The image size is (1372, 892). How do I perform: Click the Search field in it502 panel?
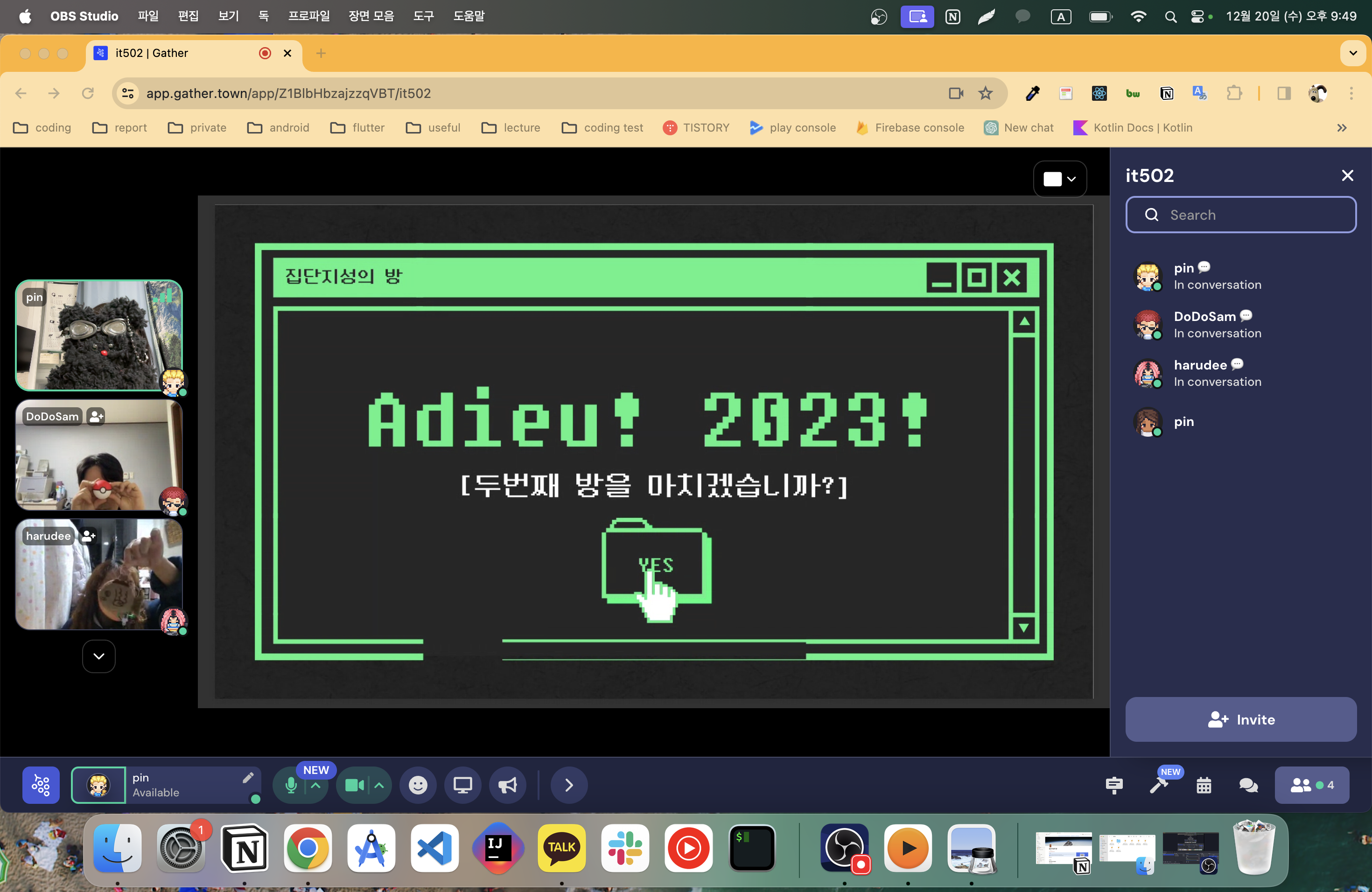click(x=1240, y=215)
